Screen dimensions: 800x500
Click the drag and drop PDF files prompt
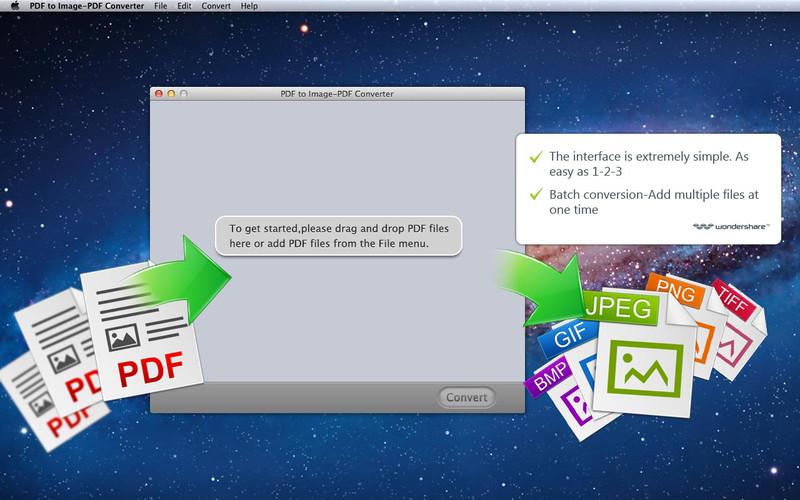coord(338,236)
